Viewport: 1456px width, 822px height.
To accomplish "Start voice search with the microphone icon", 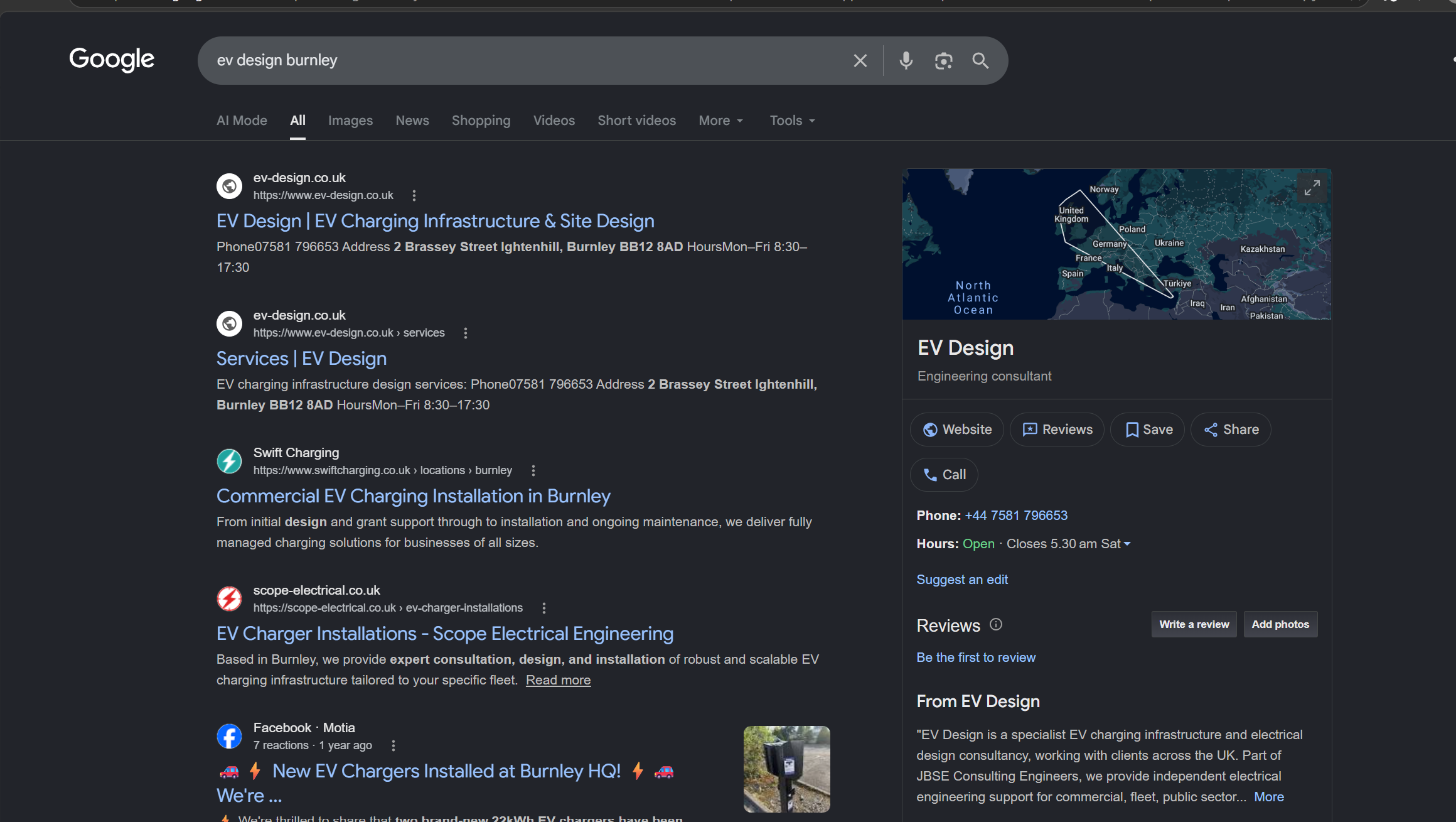I will click(x=906, y=60).
